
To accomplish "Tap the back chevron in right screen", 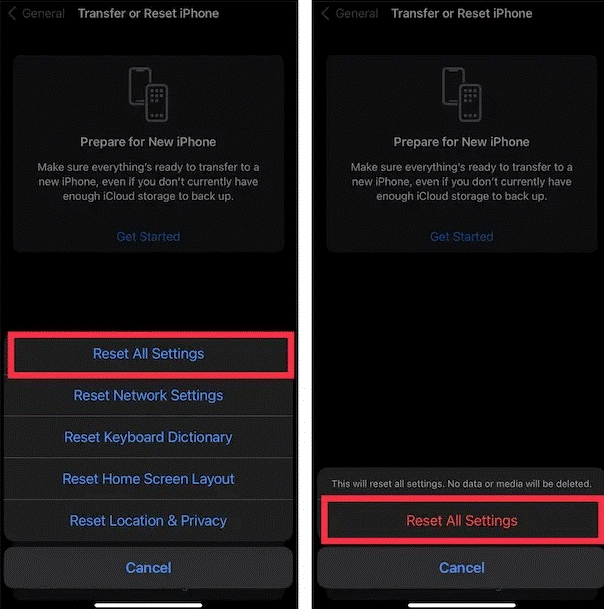I will 325,14.
